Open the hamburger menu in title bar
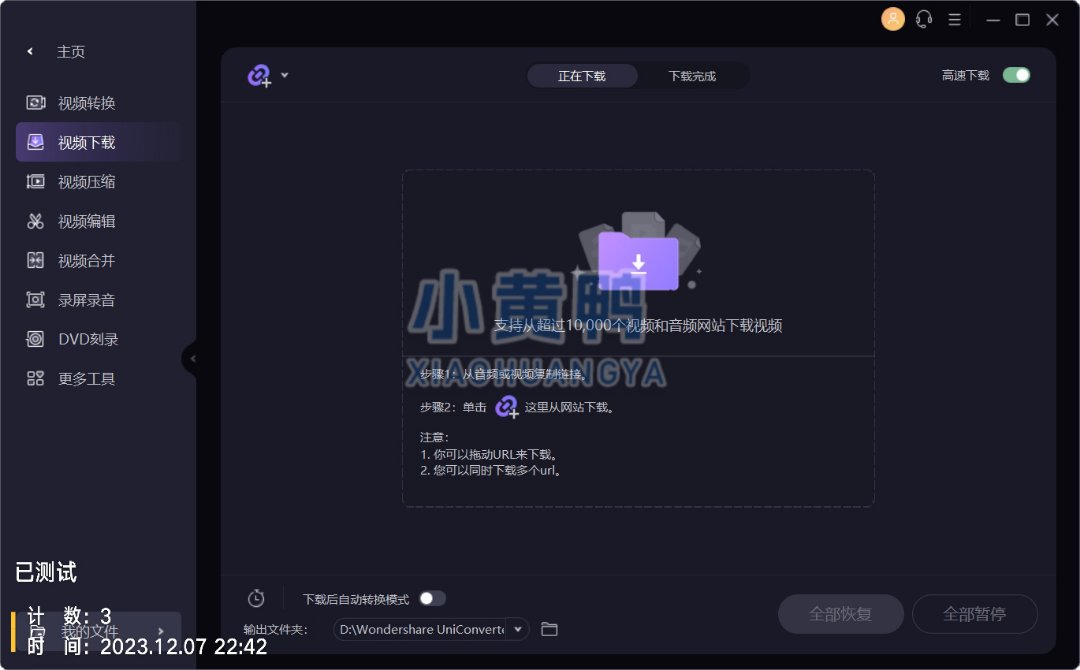Image resolution: width=1080 pixels, height=670 pixels. point(954,19)
